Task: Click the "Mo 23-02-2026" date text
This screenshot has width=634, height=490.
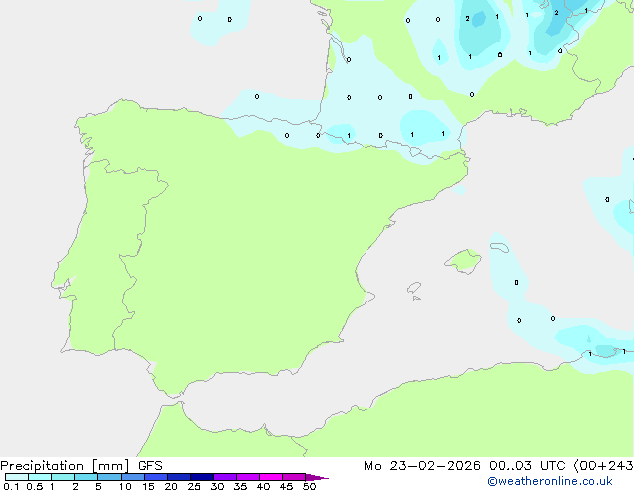Action: [422, 466]
